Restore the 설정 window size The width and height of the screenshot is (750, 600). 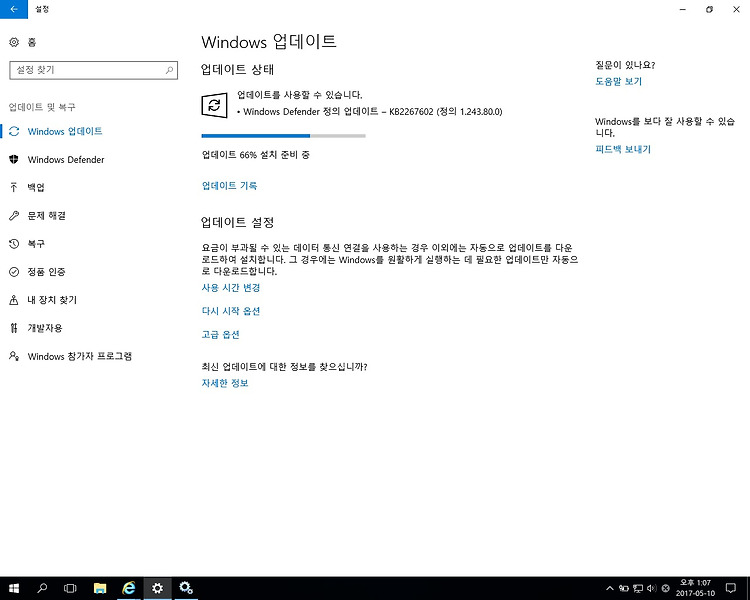709,9
